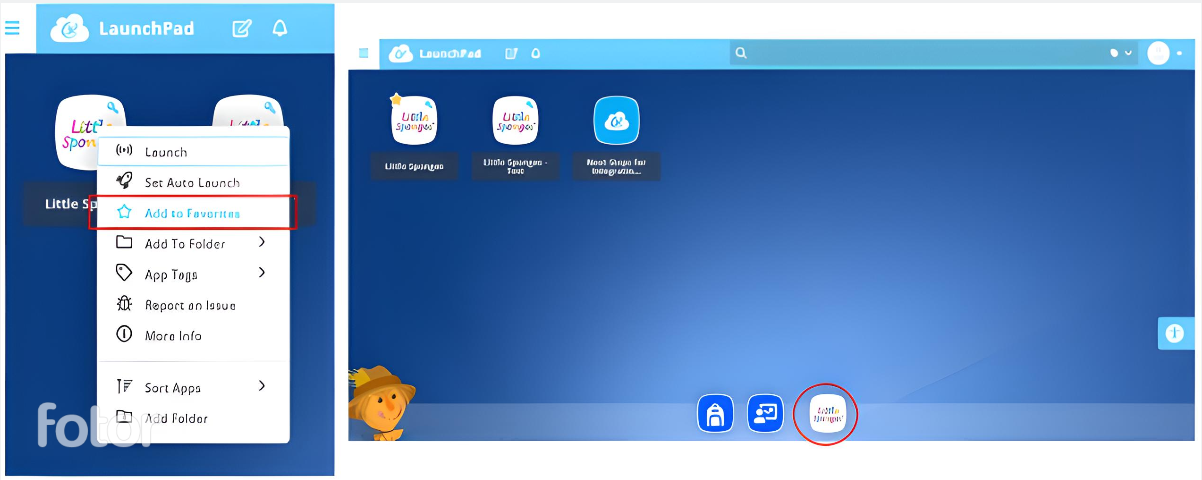This screenshot has width=1202, height=480.
Task: Click the edit pencil icon beside large LaunchPad title
Action: pos(242,28)
